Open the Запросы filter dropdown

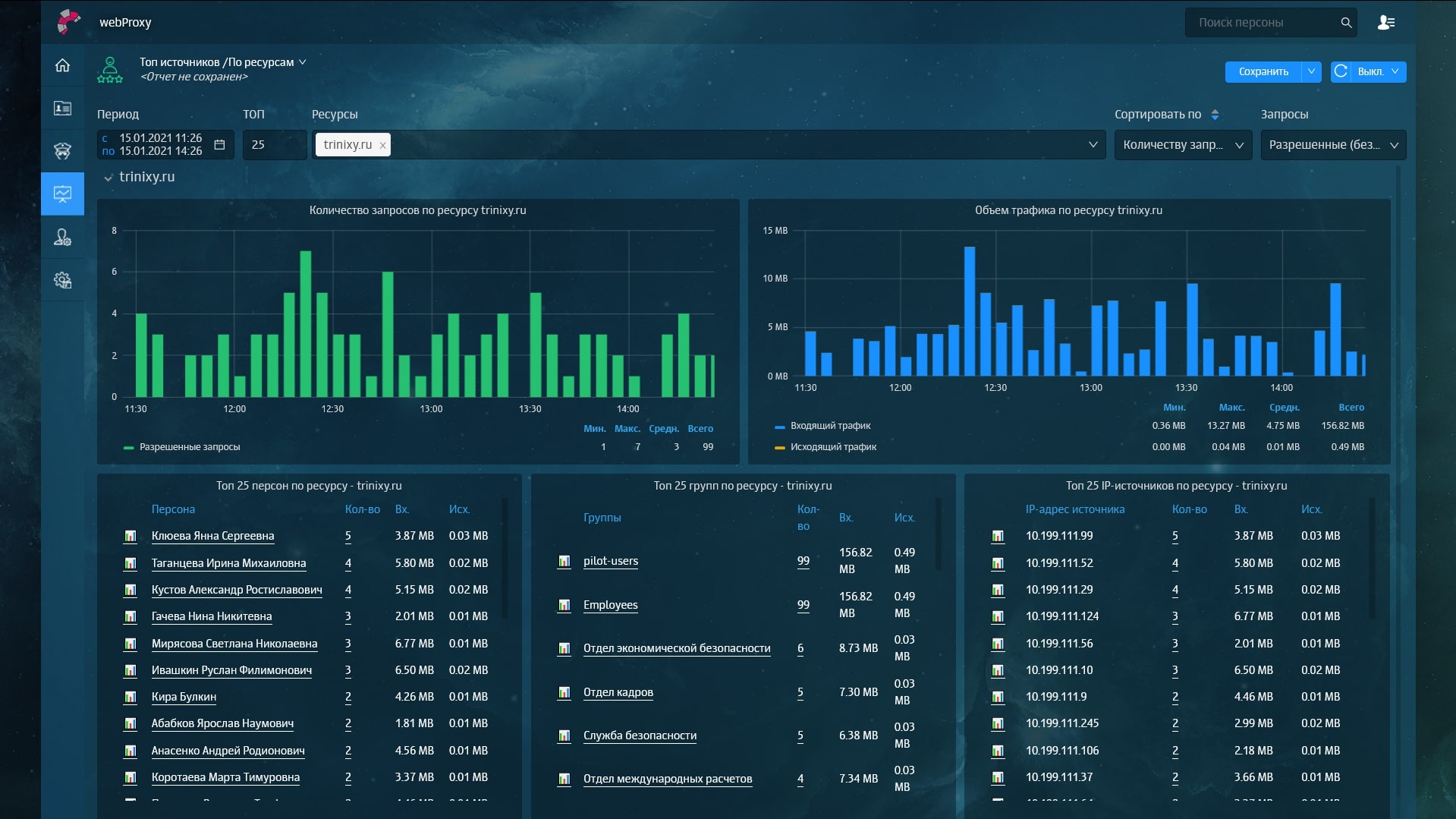(x=1332, y=145)
